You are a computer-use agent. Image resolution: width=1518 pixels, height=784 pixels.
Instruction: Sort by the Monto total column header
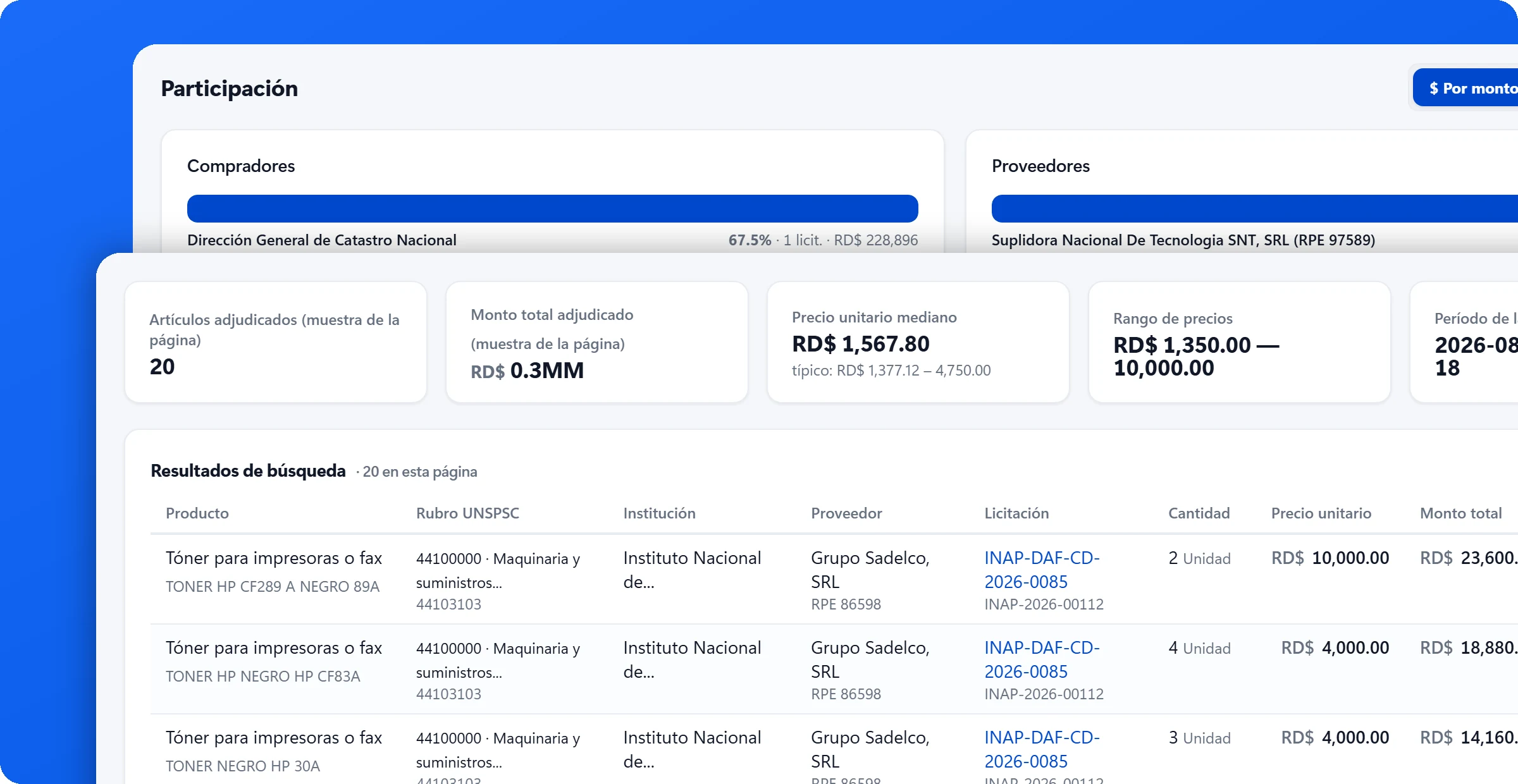(x=1460, y=513)
